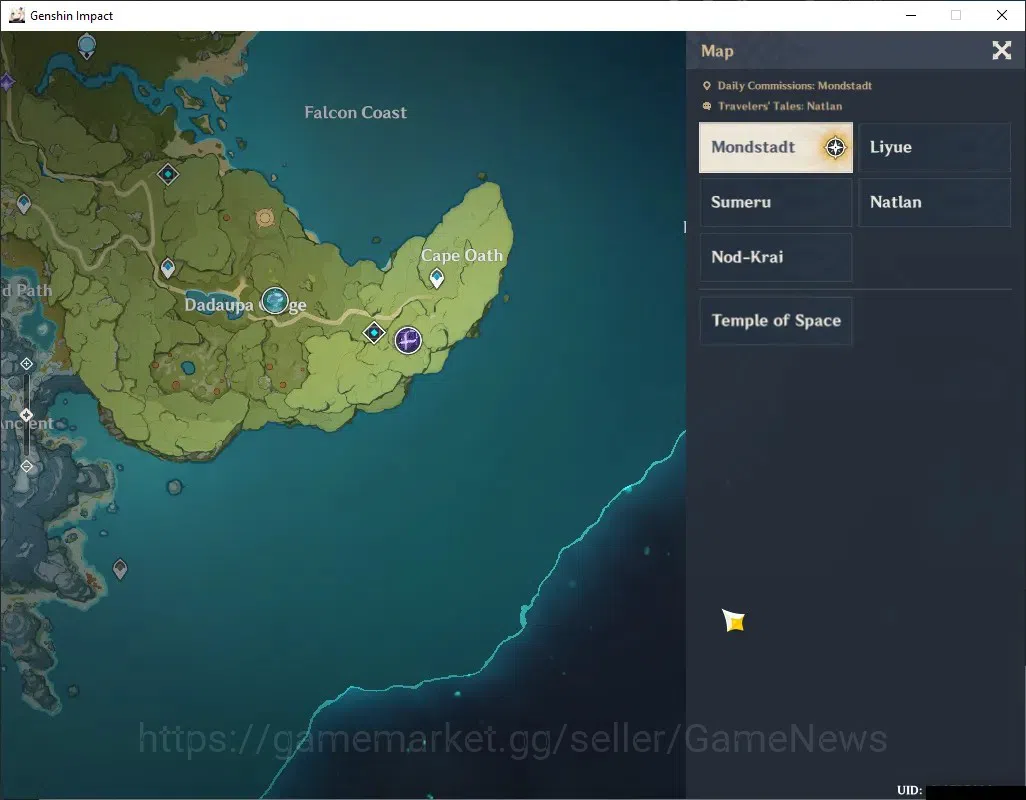Close the Map region panel
The width and height of the screenshot is (1026, 800).
click(1001, 50)
